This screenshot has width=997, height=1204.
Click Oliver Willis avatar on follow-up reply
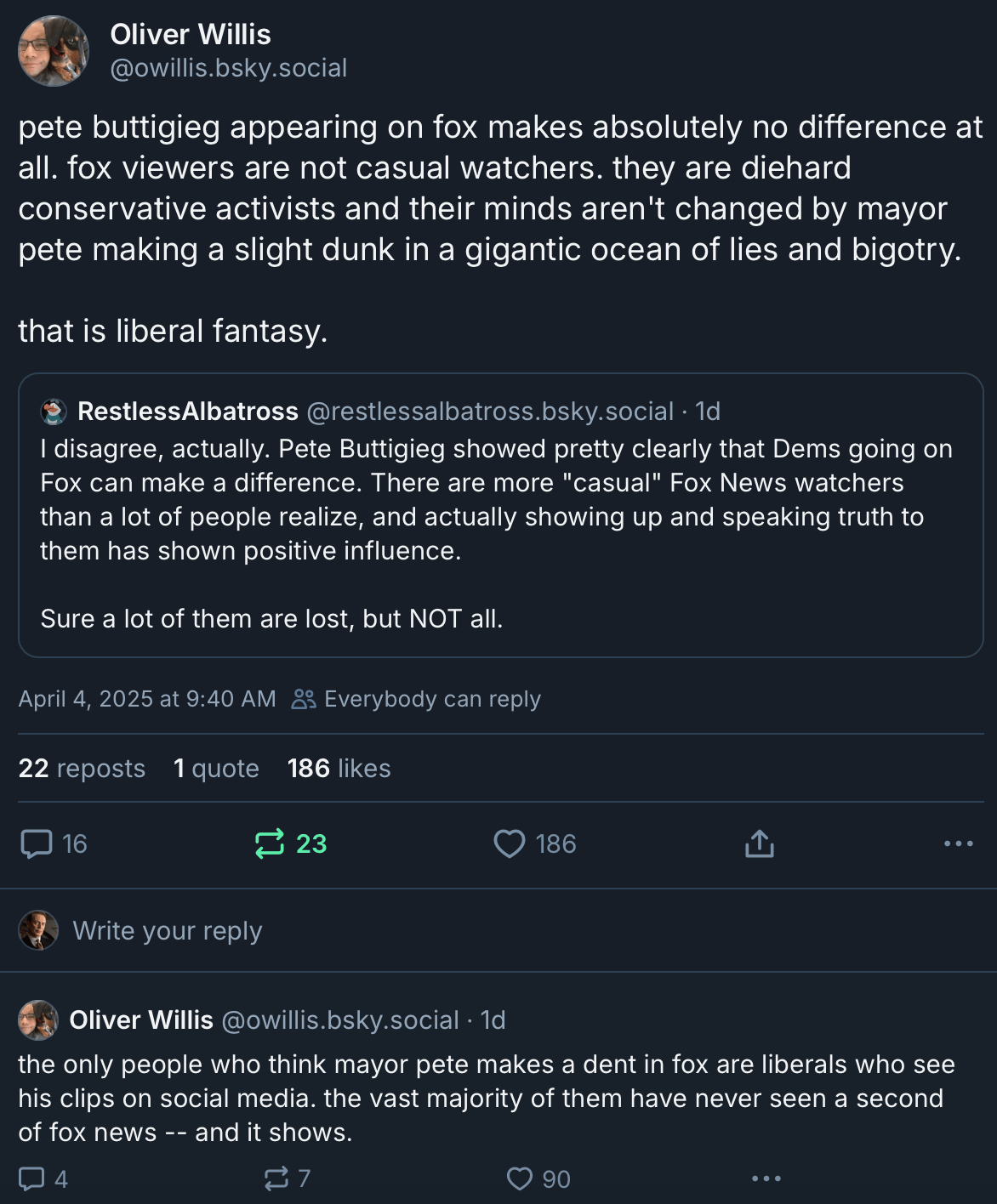click(x=38, y=1020)
